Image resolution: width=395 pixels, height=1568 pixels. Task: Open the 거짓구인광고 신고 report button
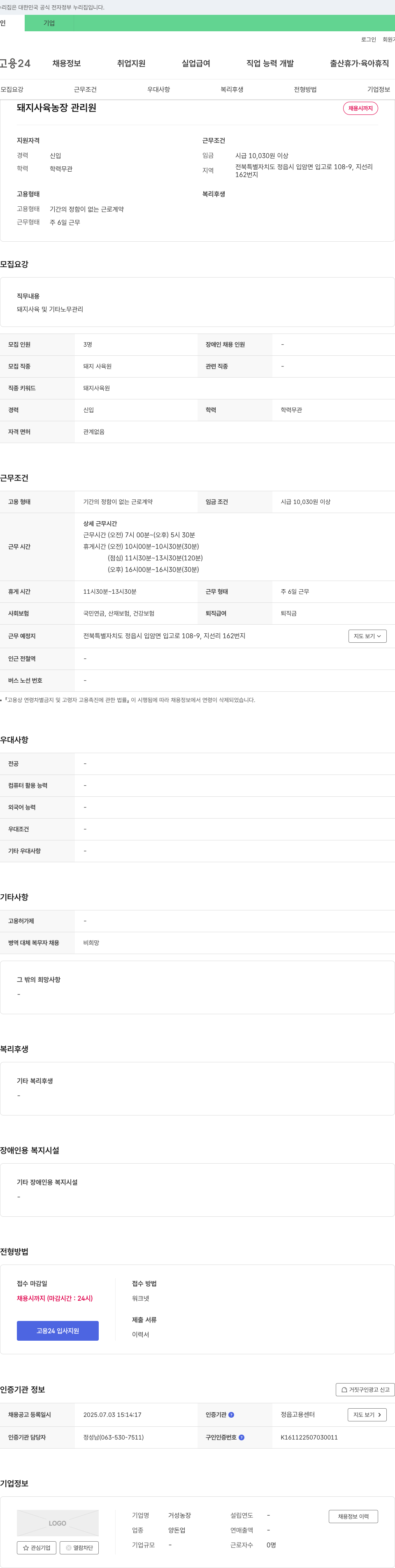[x=365, y=1390]
